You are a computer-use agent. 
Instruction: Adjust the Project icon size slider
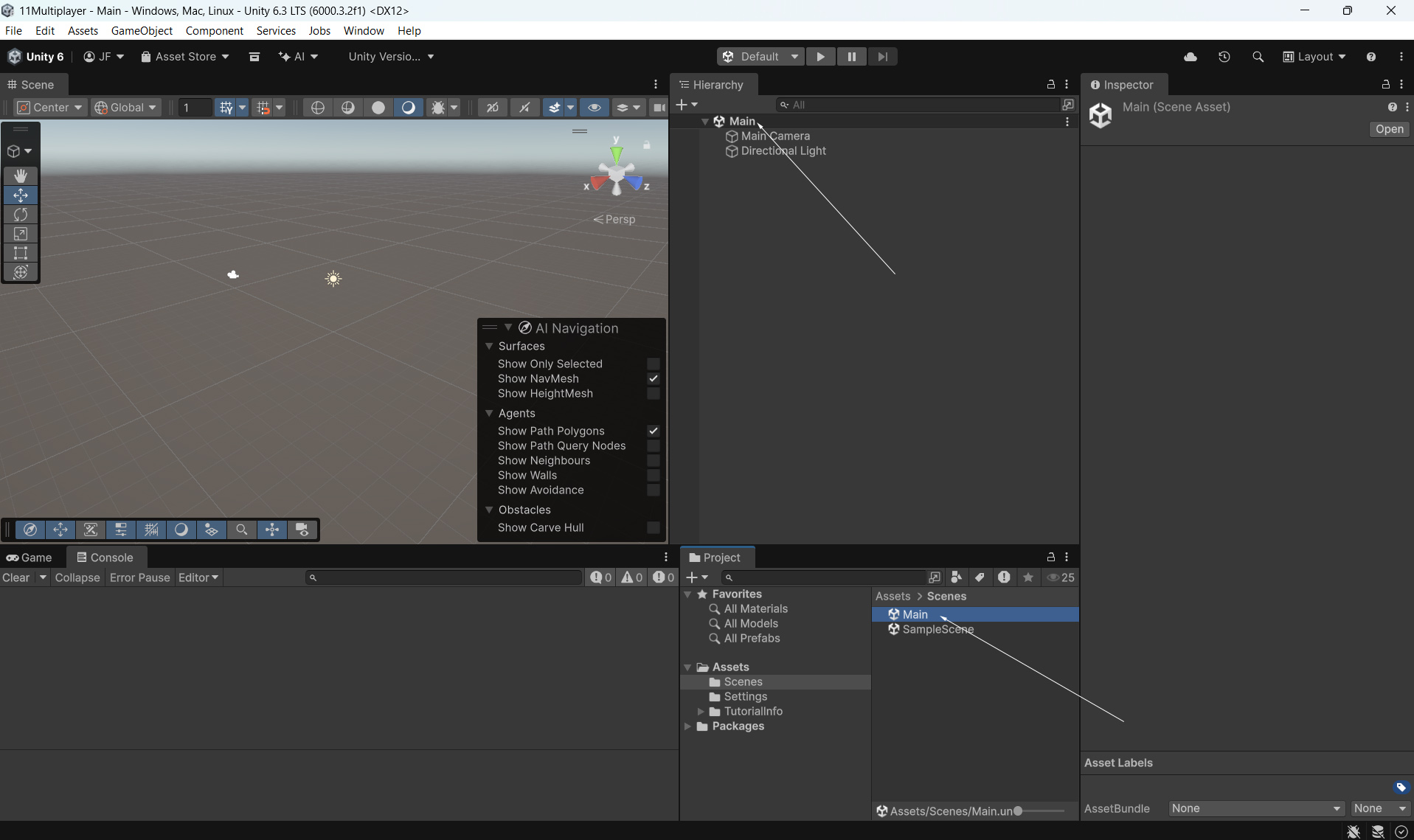pos(1019,811)
